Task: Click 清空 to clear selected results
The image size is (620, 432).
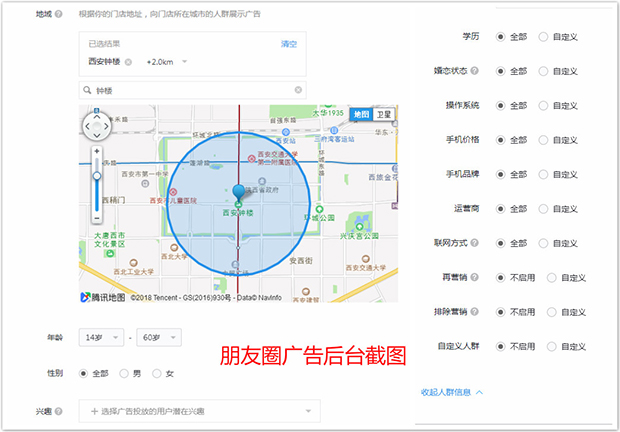Action: coord(289,44)
